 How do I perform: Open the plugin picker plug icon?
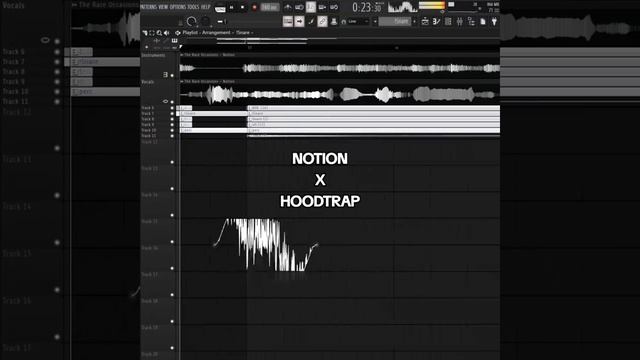(494, 22)
